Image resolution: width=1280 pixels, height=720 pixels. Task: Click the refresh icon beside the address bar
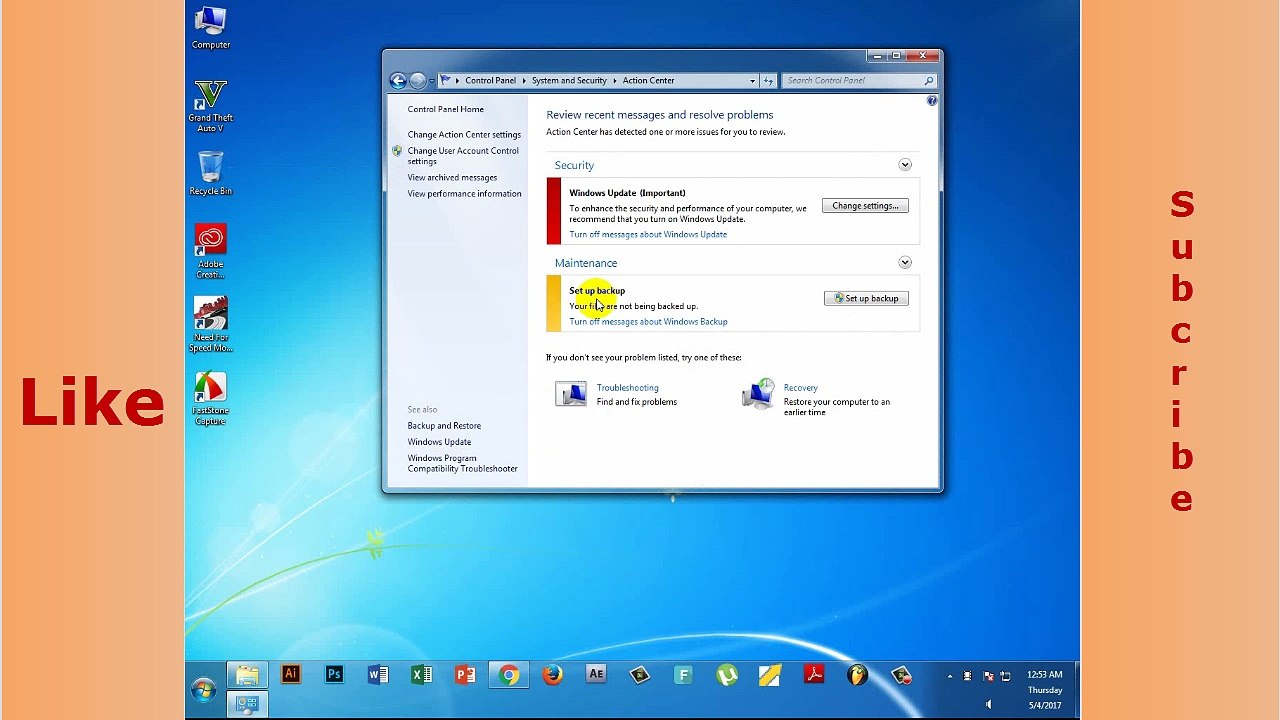768,81
